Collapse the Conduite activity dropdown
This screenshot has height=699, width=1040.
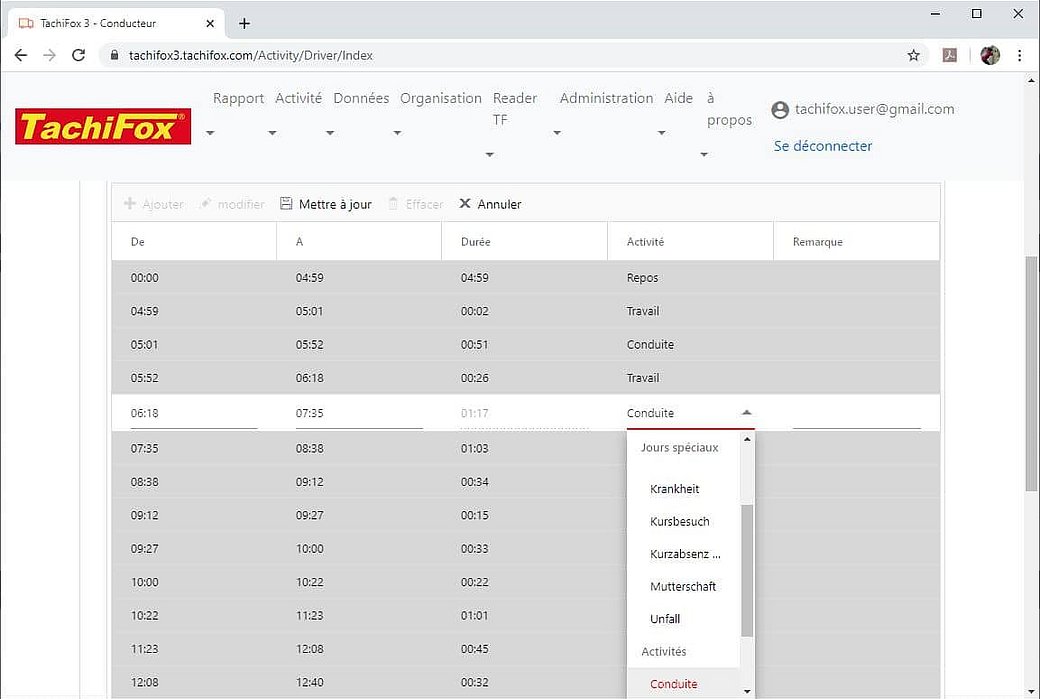click(746, 413)
